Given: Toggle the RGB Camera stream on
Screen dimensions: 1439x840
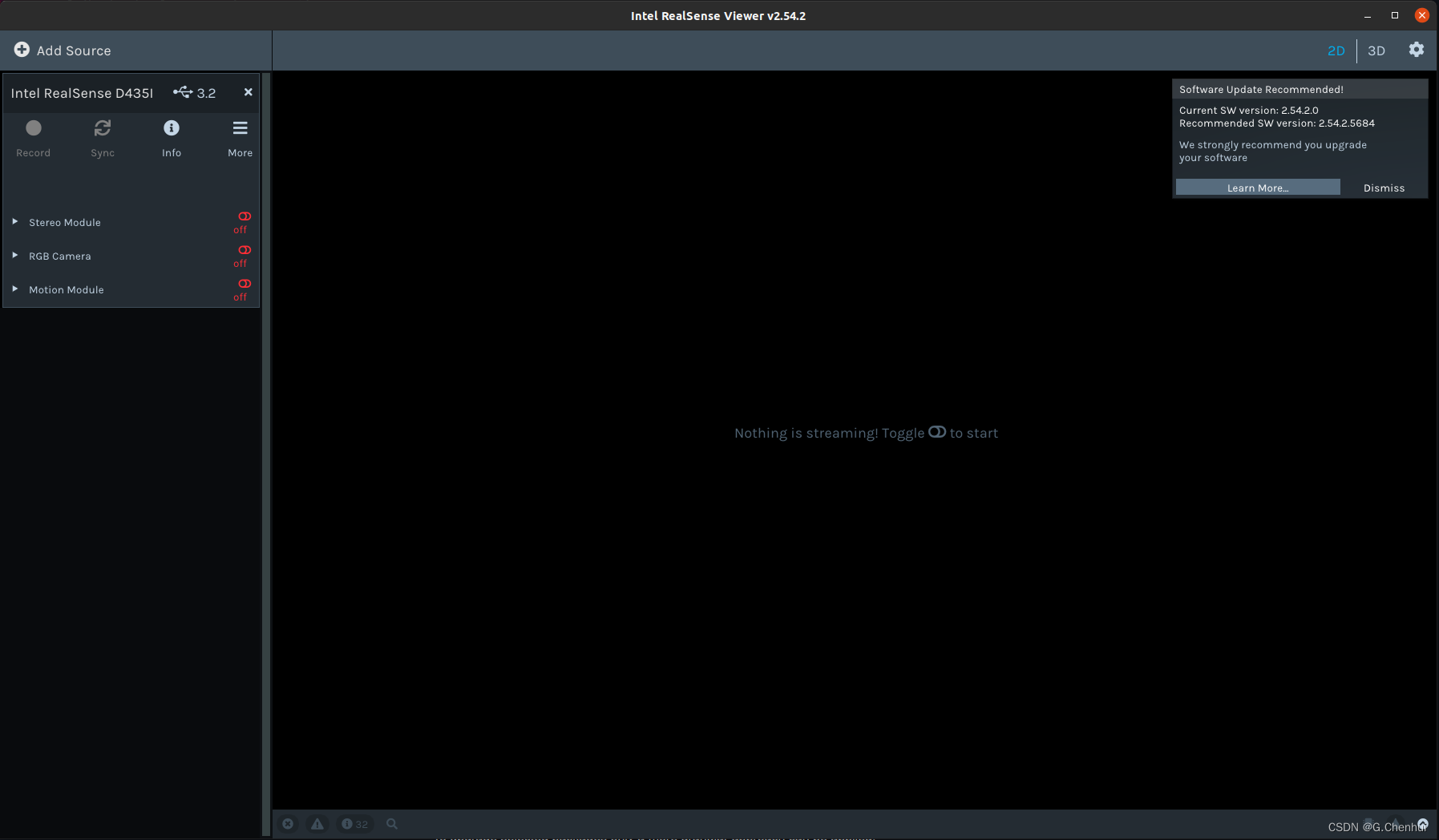Looking at the screenshot, I should click(x=244, y=250).
